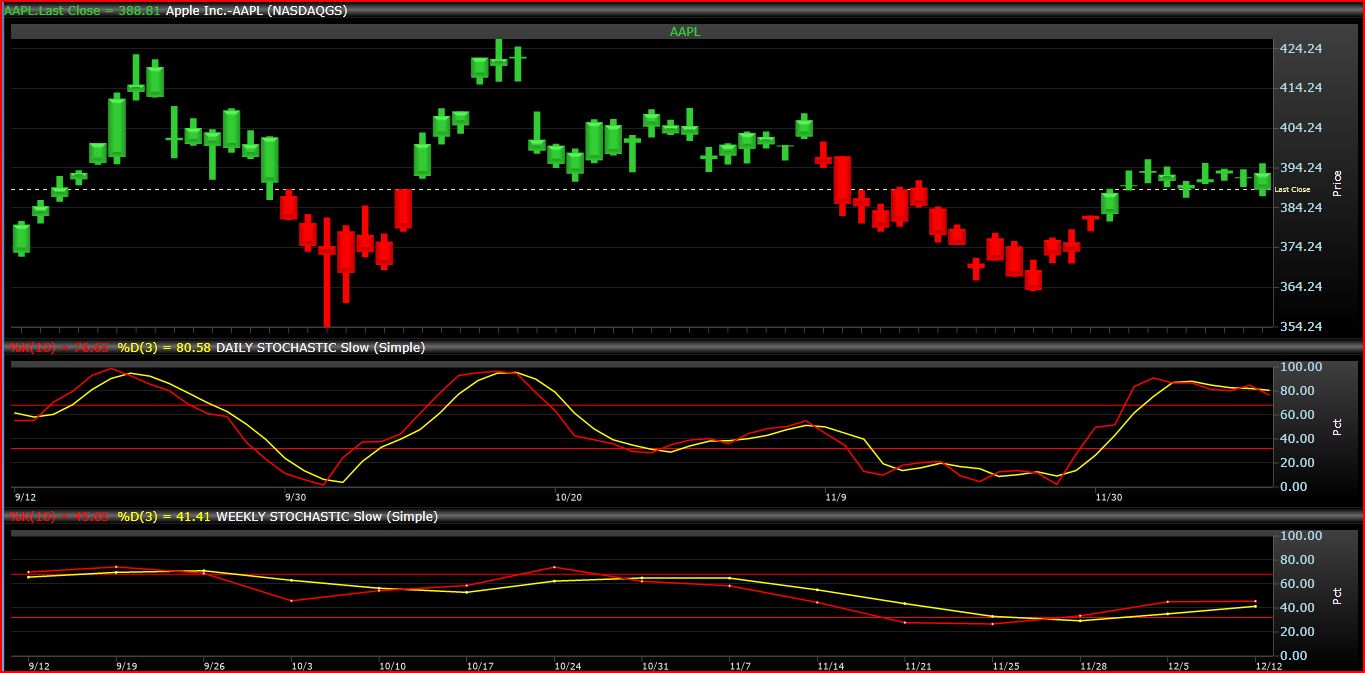Click the 'Pct' label of daily stochastic panel
Screen dimensions: 1365x673
click(x=1339, y=427)
